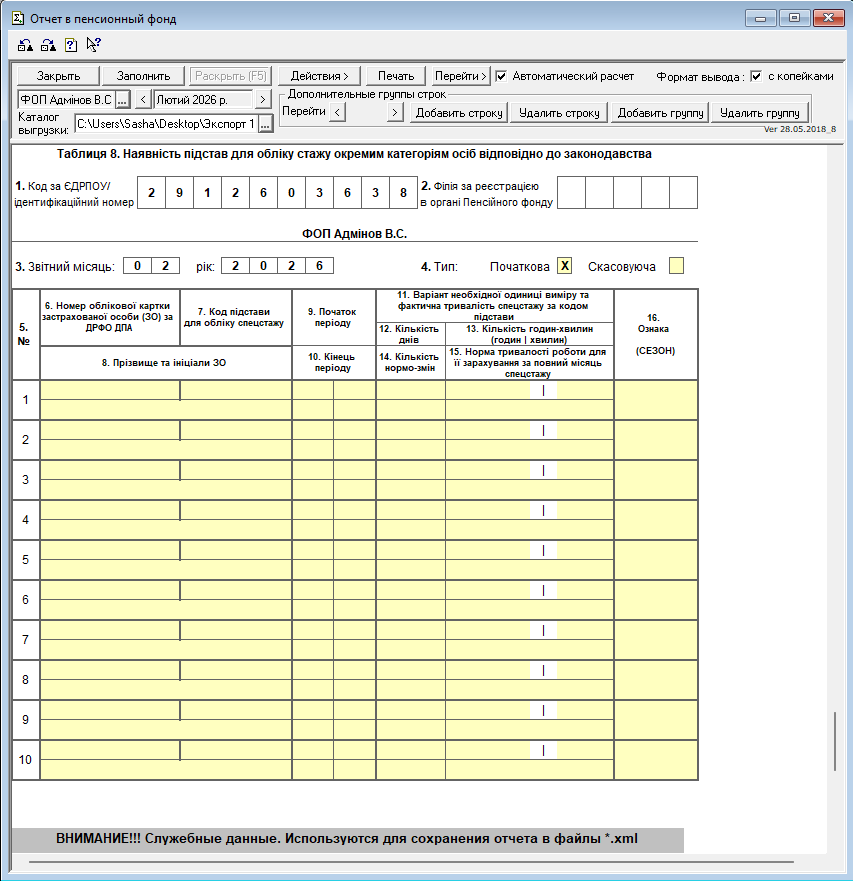Jump to next additional row group
853x881 pixels.
click(x=395, y=113)
